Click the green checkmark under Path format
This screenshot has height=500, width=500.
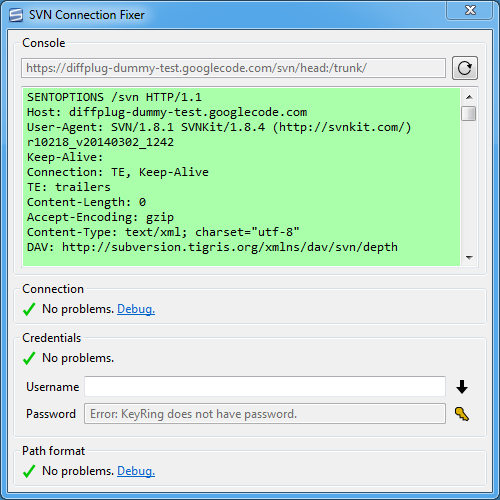(29, 471)
